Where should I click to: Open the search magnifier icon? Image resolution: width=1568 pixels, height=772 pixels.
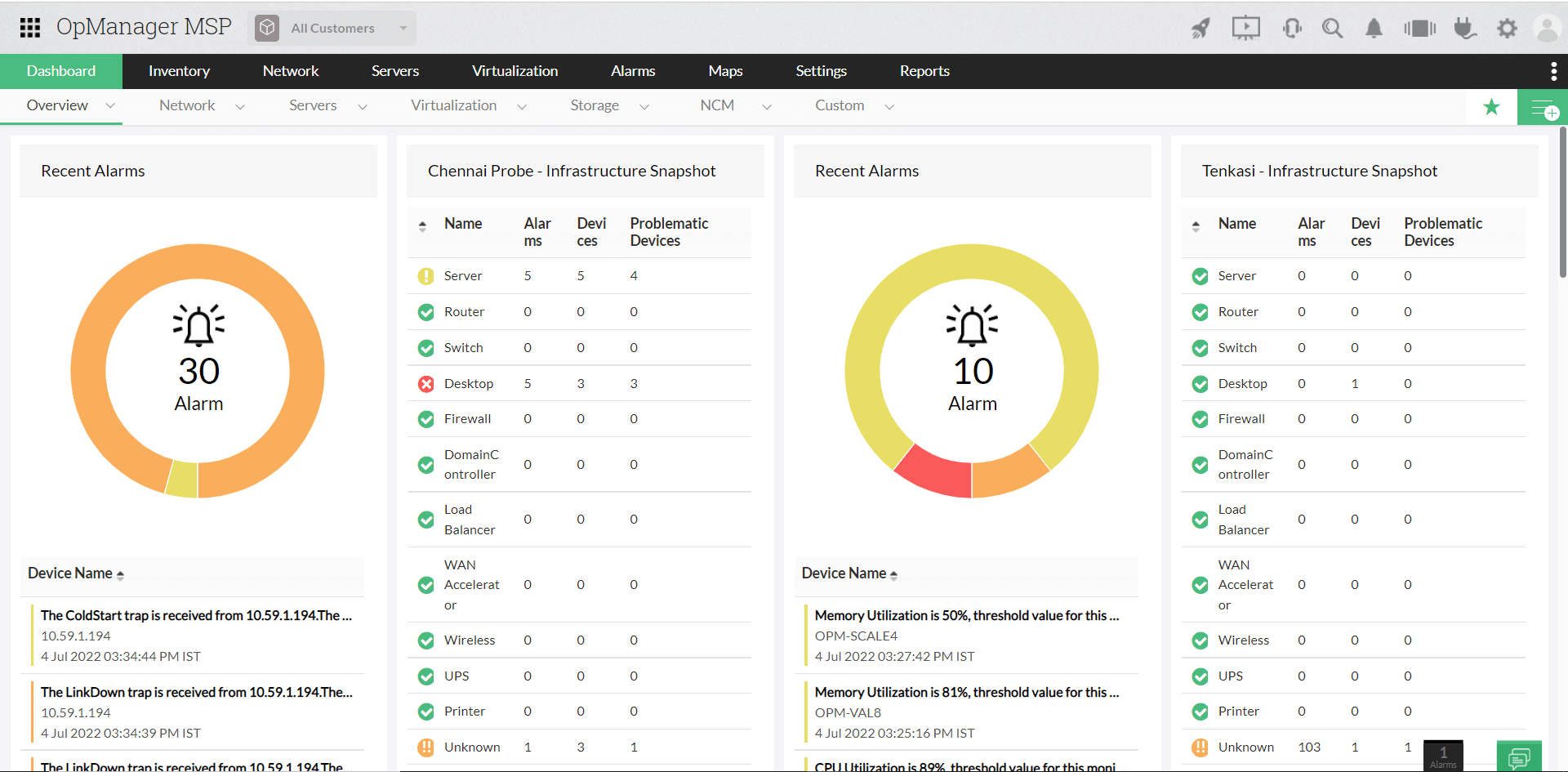click(1333, 29)
